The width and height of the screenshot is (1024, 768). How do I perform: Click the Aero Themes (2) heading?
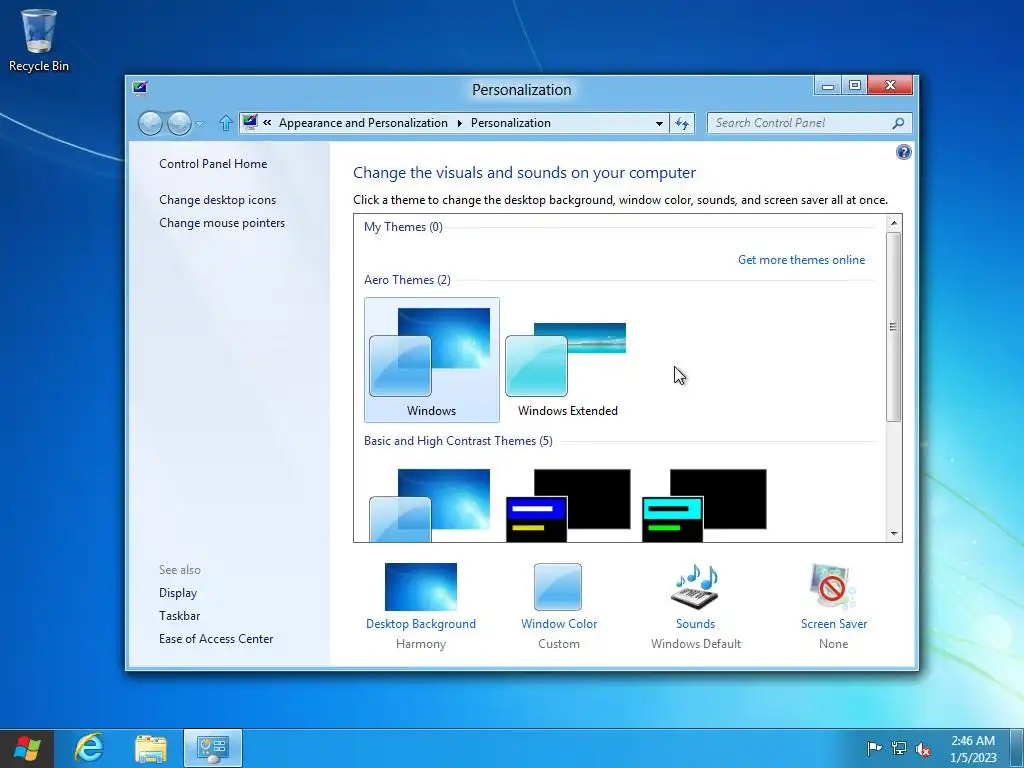407,280
